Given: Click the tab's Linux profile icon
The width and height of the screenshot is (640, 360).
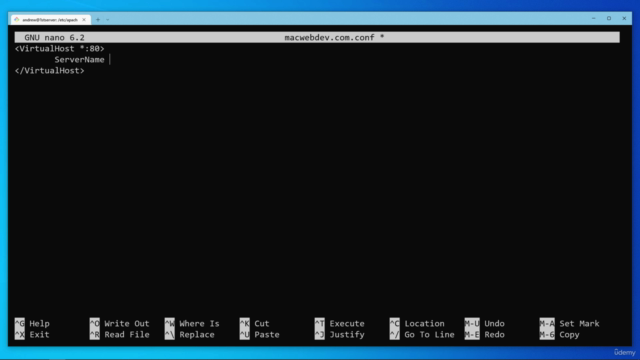Looking at the screenshot, I should [x=17, y=20].
